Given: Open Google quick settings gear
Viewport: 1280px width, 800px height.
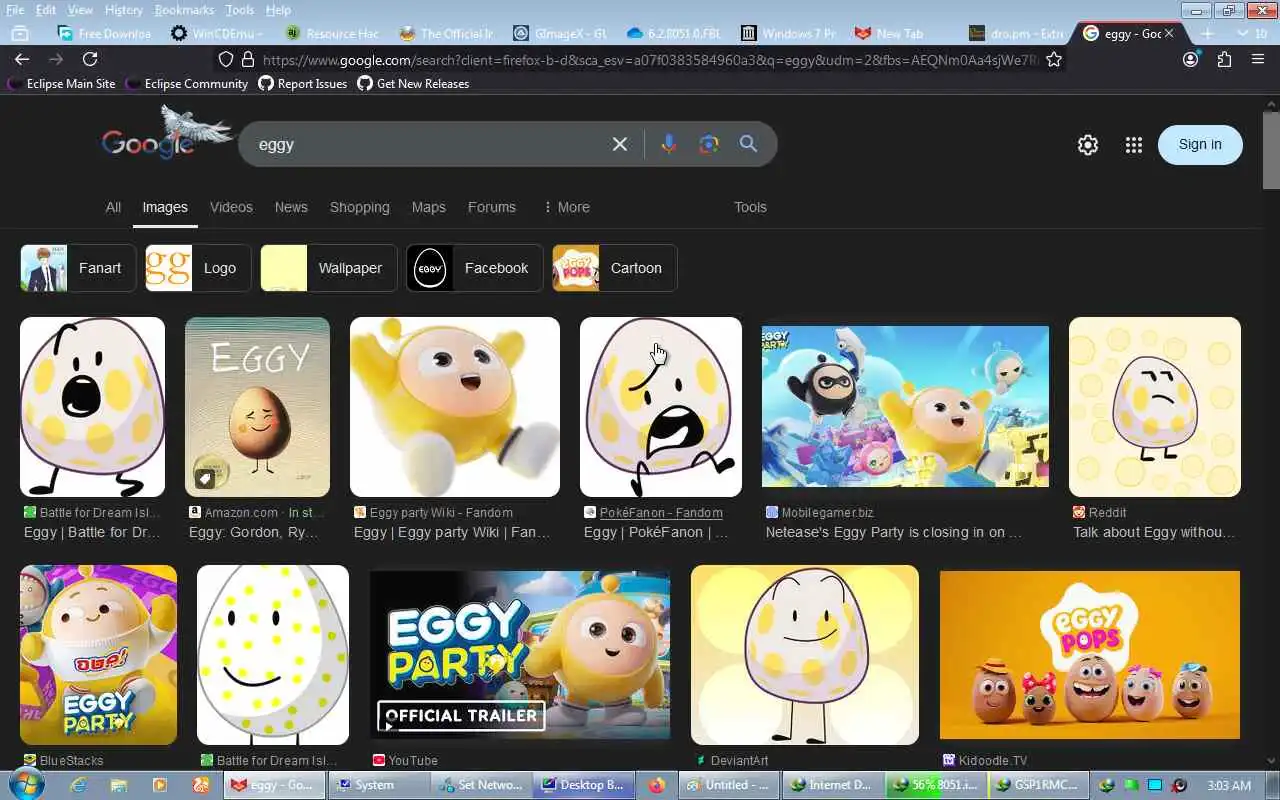Looking at the screenshot, I should click(x=1088, y=145).
